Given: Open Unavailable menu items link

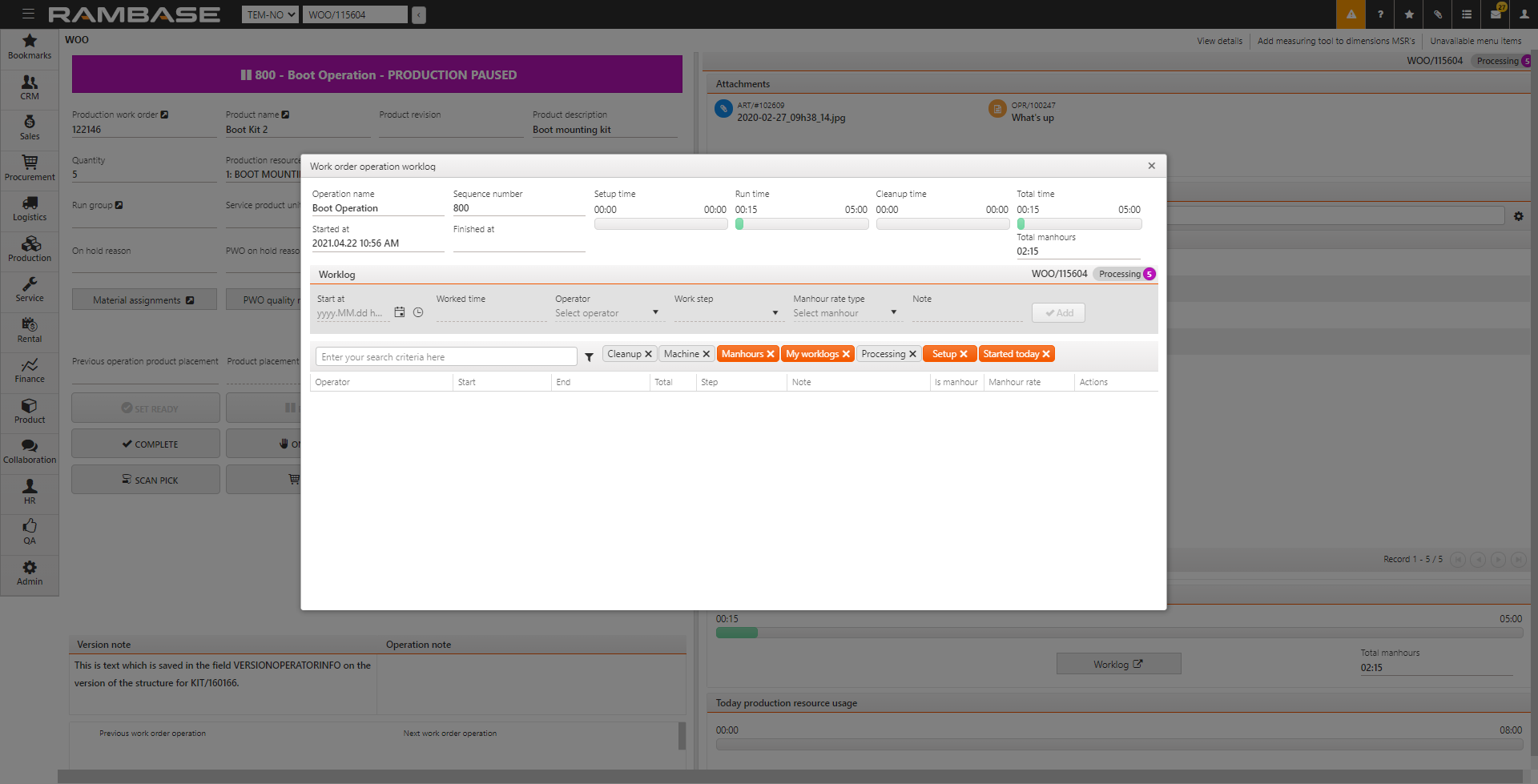Looking at the screenshot, I should [x=1476, y=41].
